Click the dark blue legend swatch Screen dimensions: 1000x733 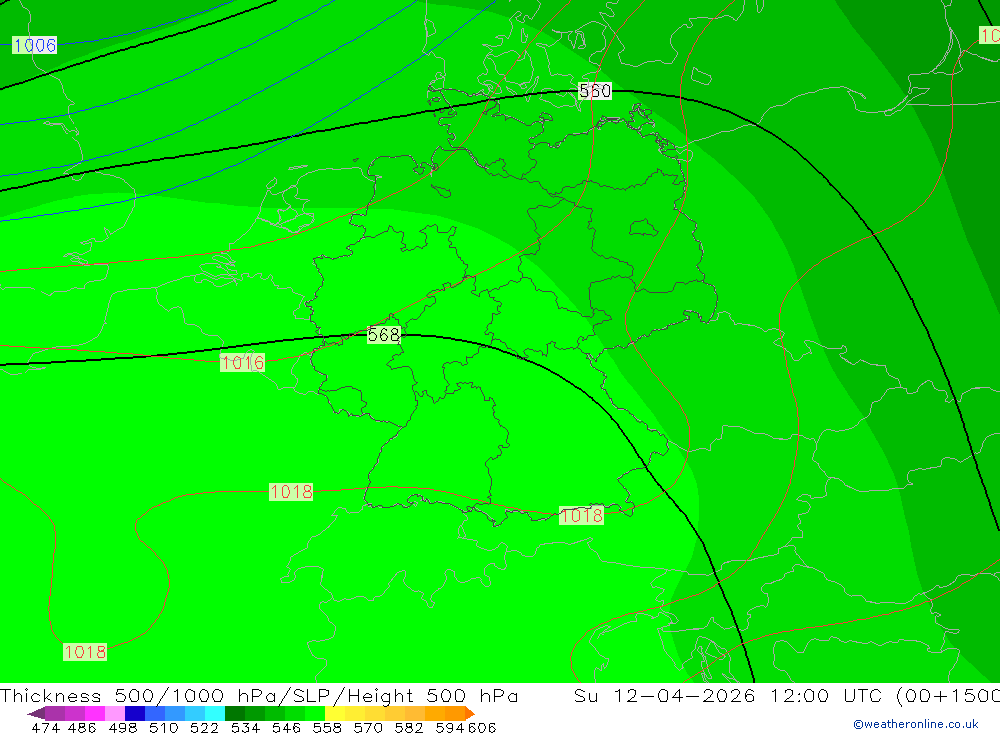click(x=135, y=713)
